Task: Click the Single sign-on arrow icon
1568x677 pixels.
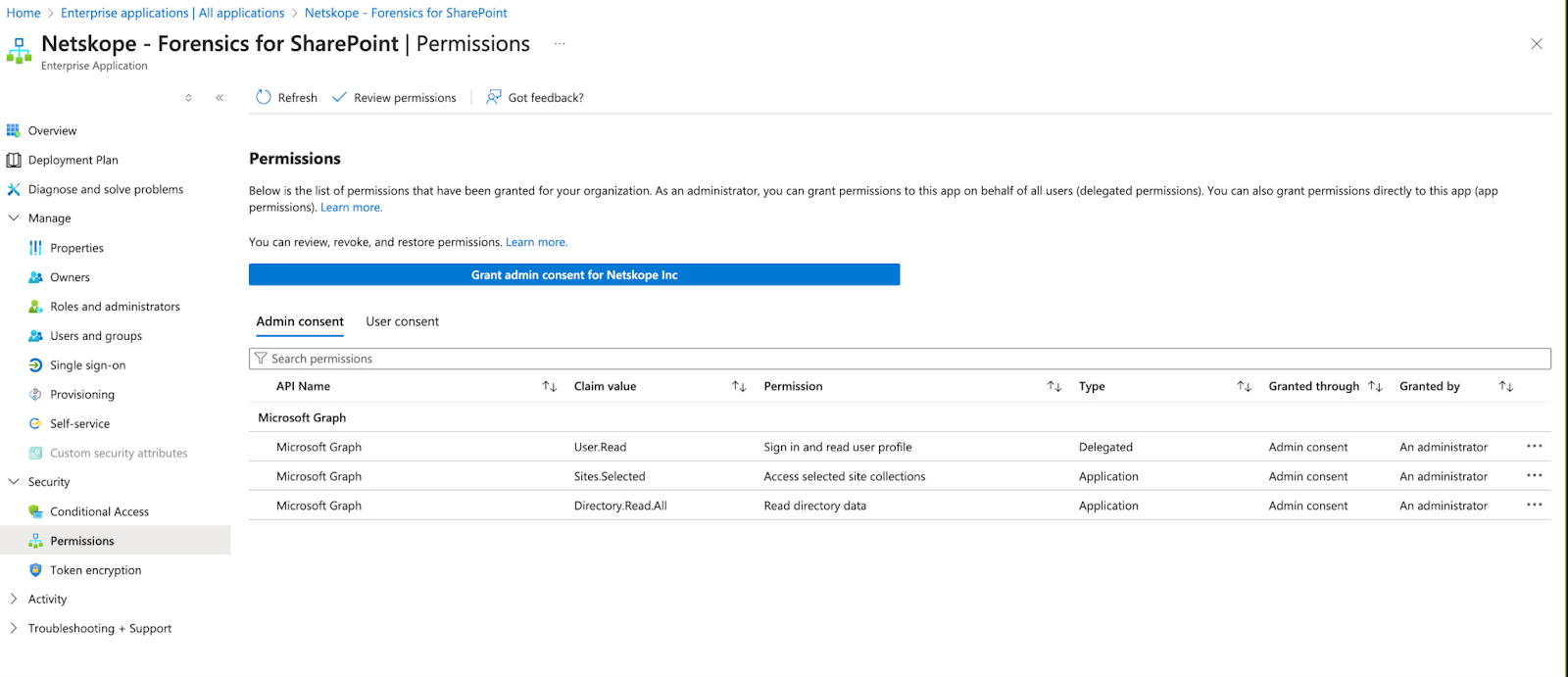Action: [35, 364]
